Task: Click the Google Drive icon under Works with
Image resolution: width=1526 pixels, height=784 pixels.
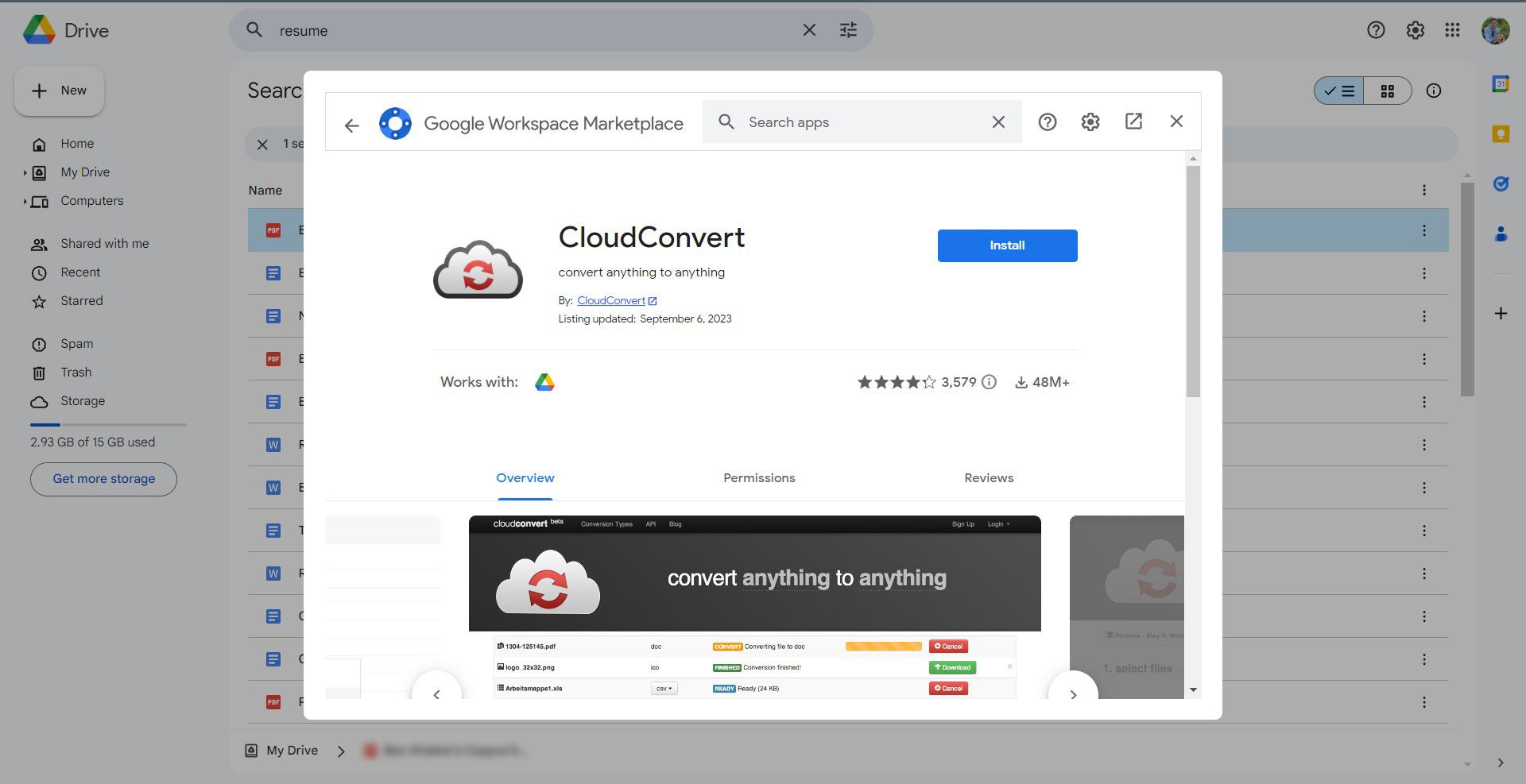Action: pyautogui.click(x=545, y=382)
